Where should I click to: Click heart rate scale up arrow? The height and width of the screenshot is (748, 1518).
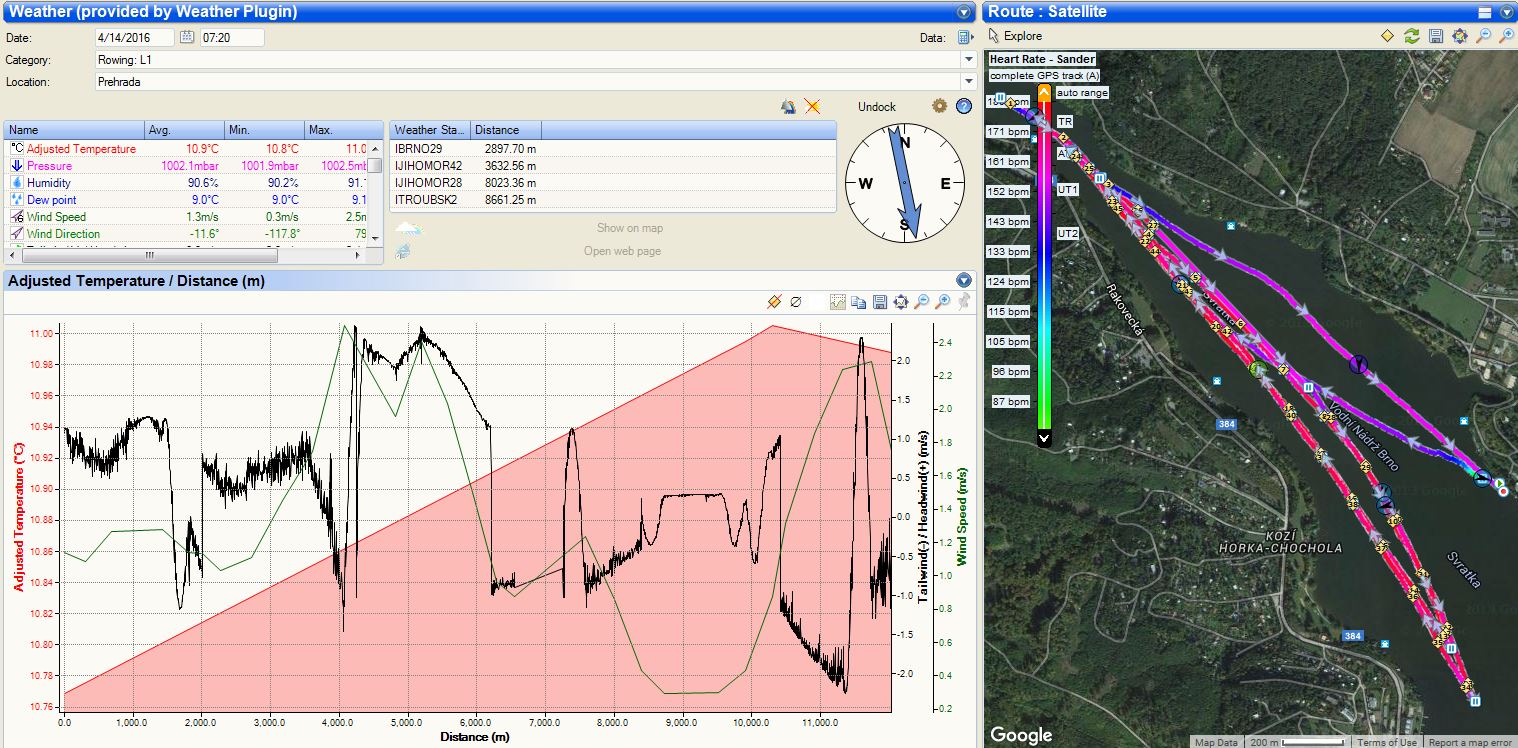pyautogui.click(x=1044, y=93)
